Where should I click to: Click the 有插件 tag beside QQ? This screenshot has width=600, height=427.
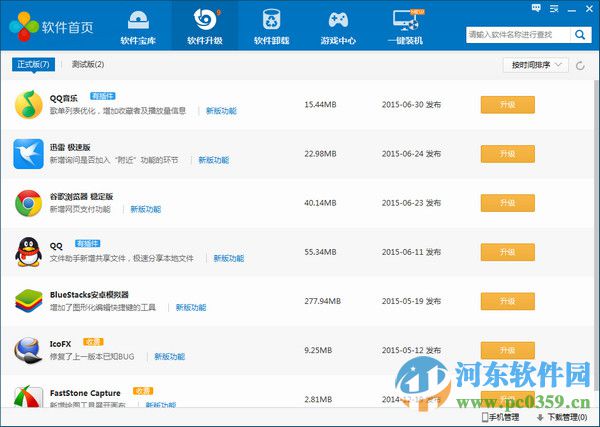[88, 244]
